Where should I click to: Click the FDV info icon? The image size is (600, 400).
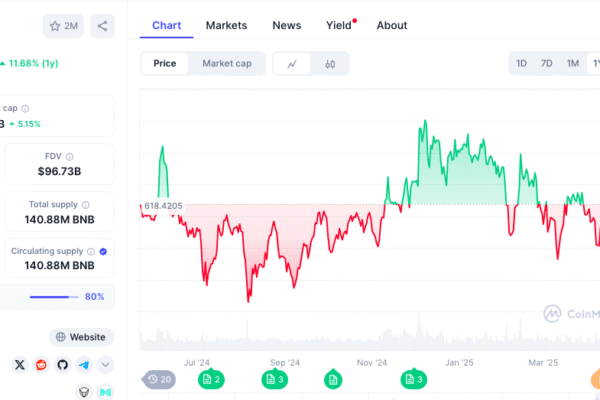pyautogui.click(x=70, y=157)
